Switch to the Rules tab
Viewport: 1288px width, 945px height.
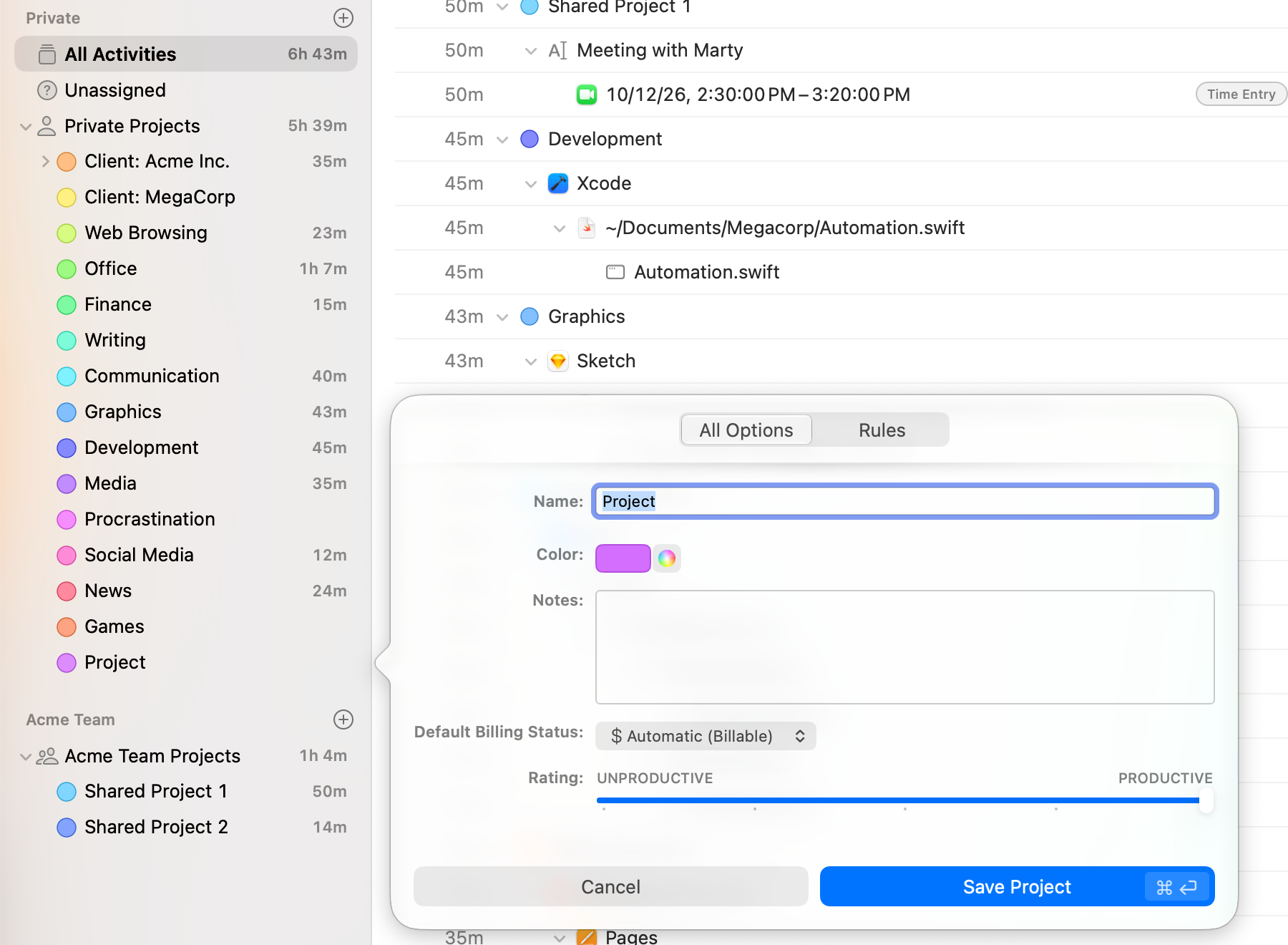point(882,430)
